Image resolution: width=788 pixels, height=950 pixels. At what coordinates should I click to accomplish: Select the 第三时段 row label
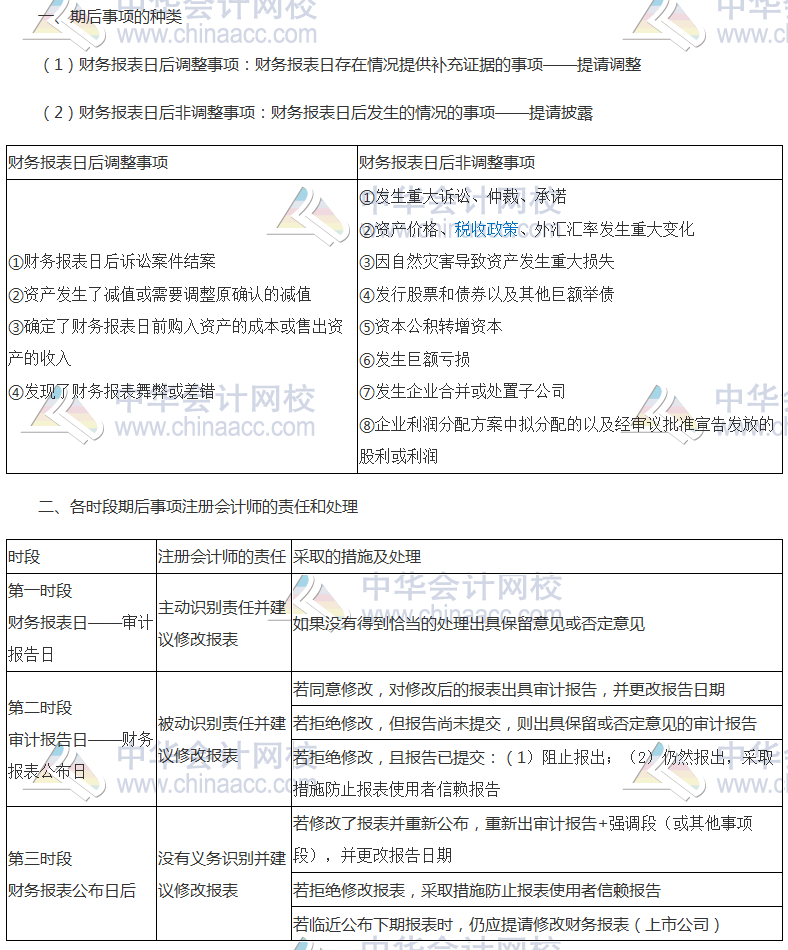[40, 858]
